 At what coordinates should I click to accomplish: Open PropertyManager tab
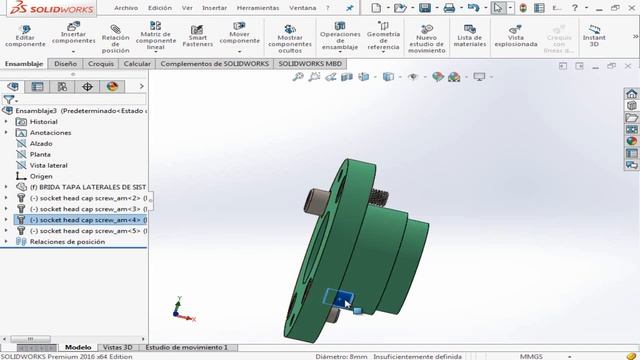pos(37,87)
